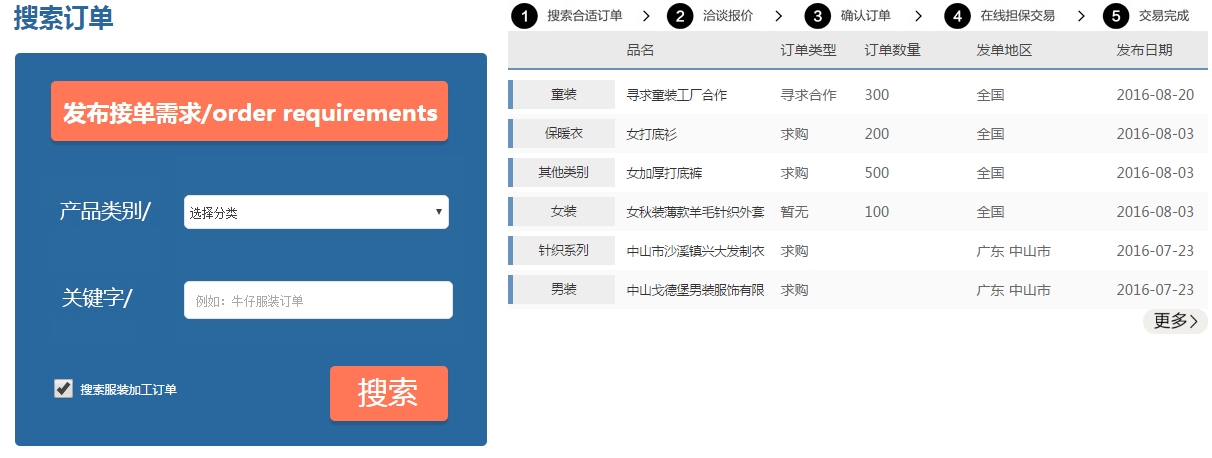Click the quantity 100 cell
Viewport: 1212px width, 458px height.
877,212
